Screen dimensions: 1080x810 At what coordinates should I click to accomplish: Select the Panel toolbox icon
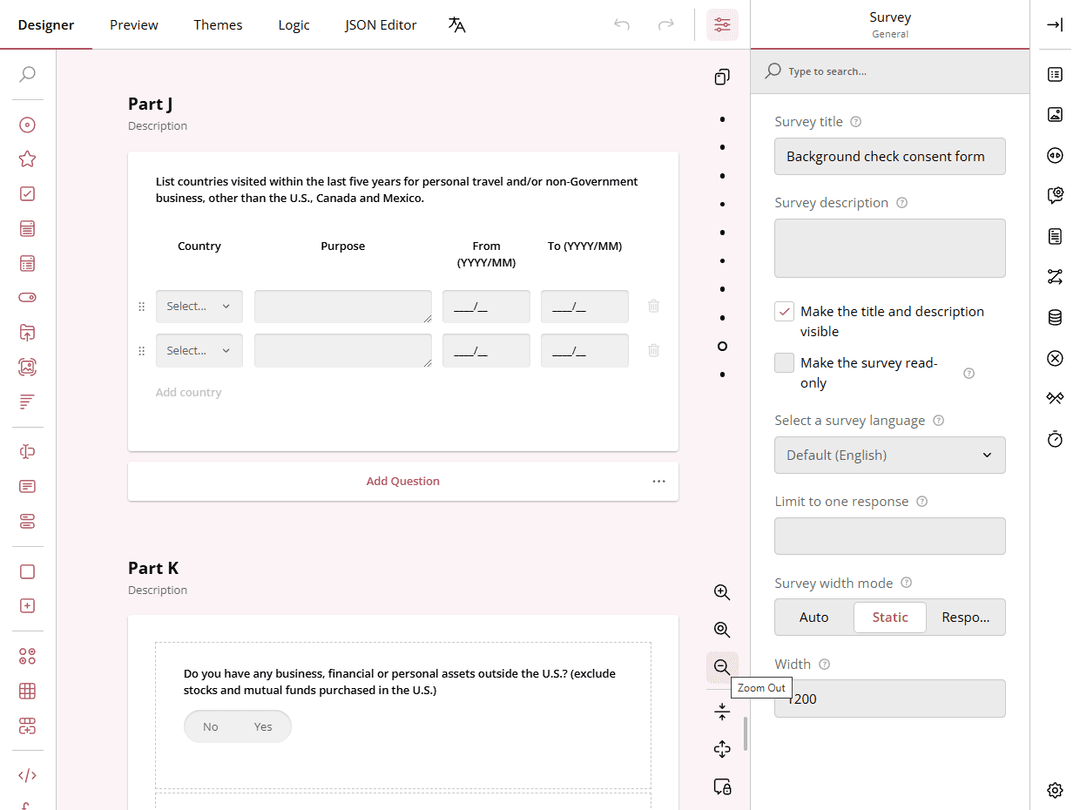28,572
